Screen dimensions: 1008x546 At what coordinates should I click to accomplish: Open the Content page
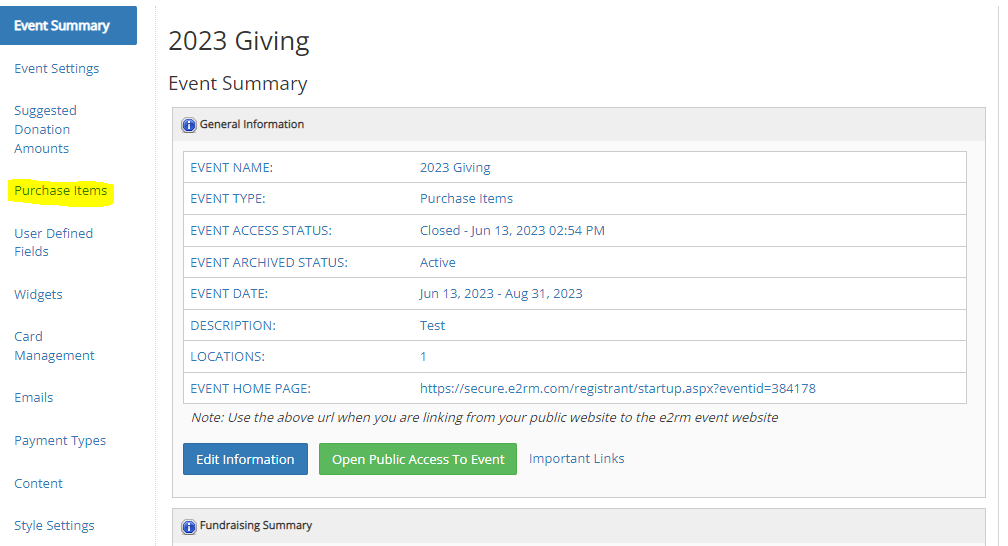pos(38,484)
